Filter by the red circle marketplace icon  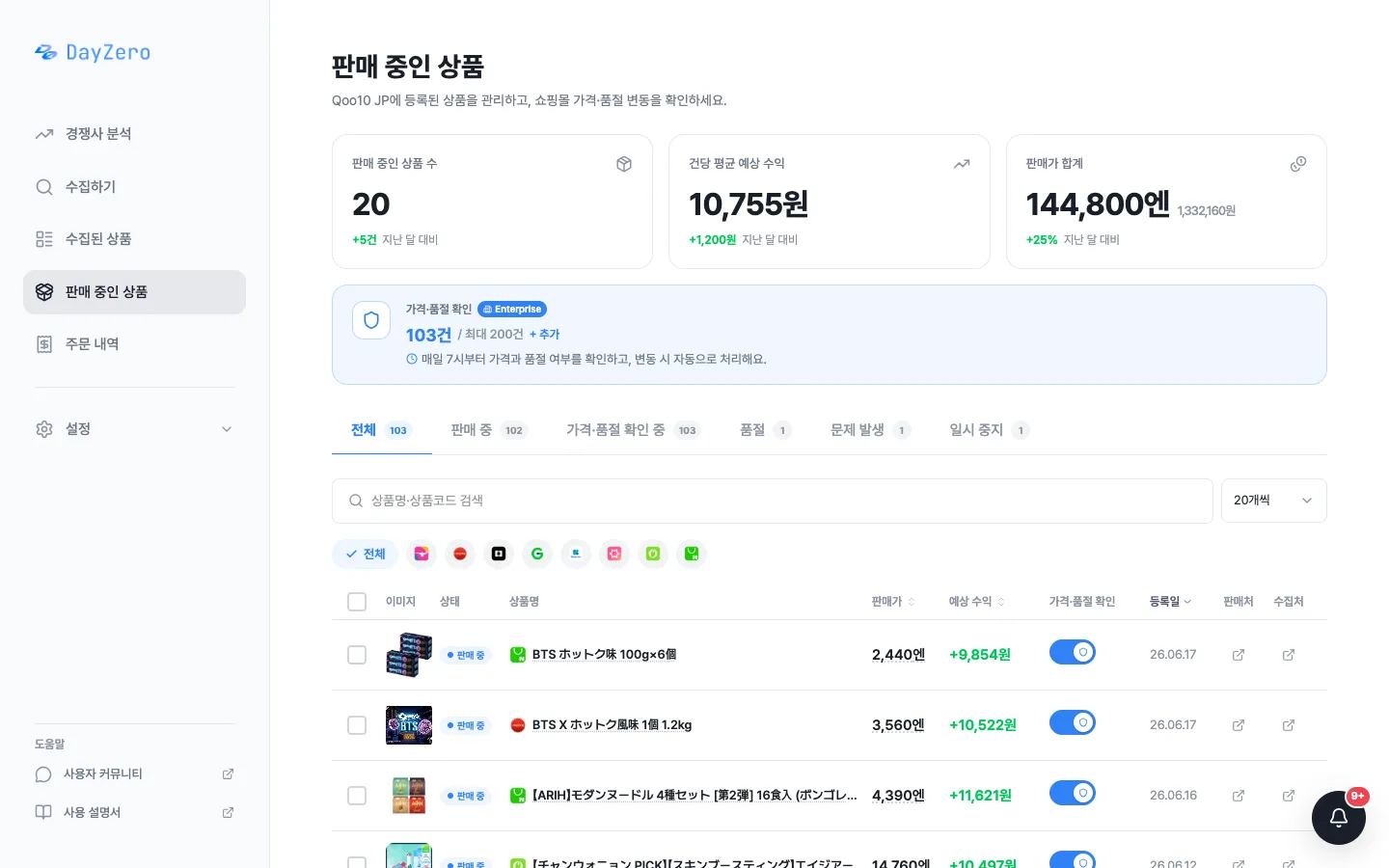(x=460, y=554)
